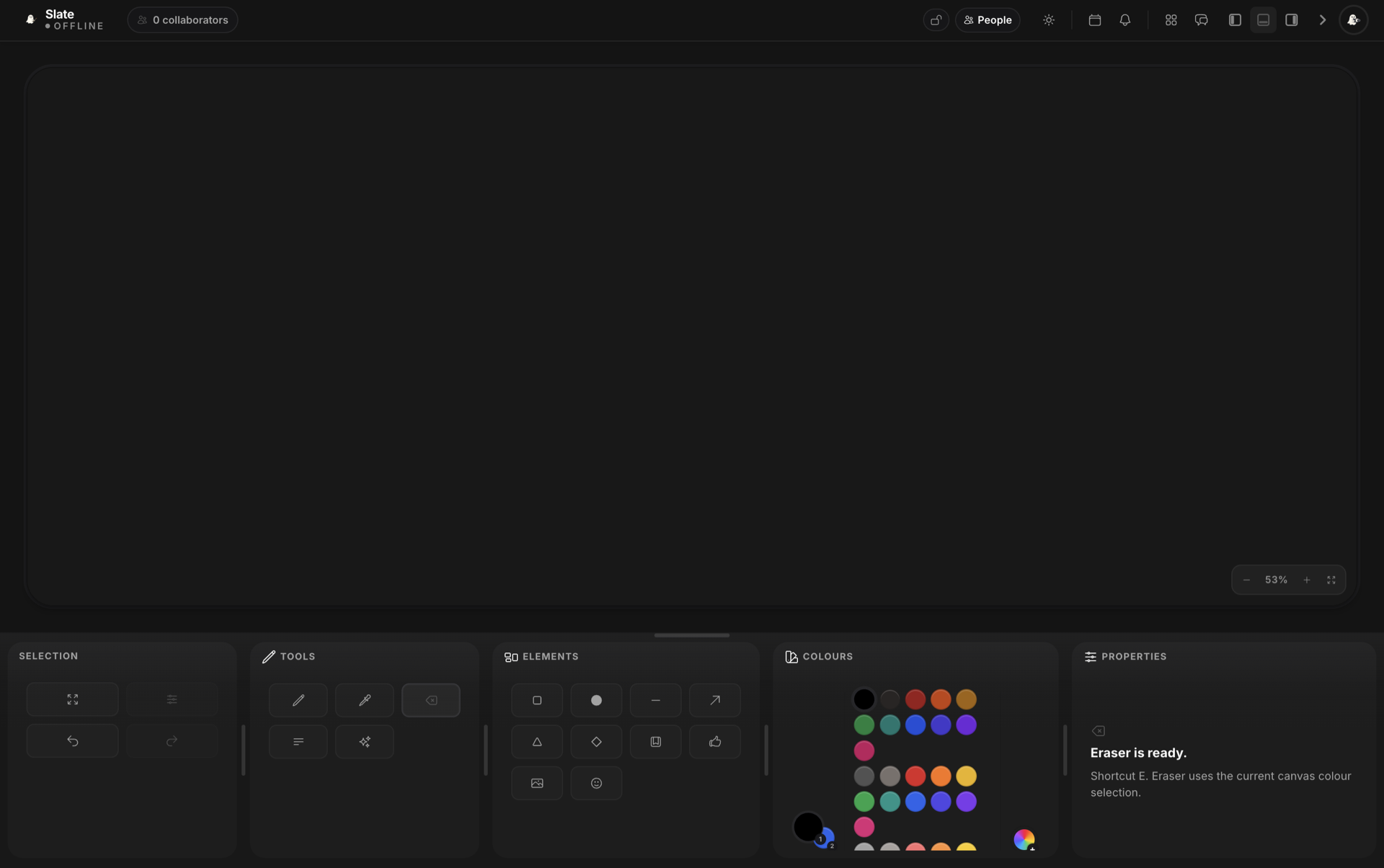Toggle the left sidebar panel
This screenshot has height=868, width=1384.
tap(1235, 20)
